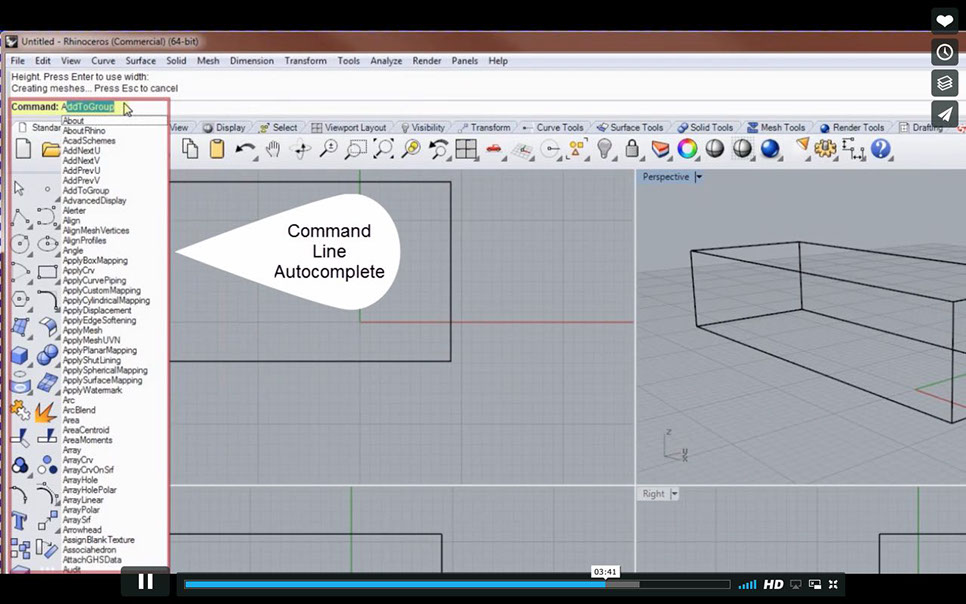Click the Undo View Change icon

pyautogui.click(x=439, y=149)
